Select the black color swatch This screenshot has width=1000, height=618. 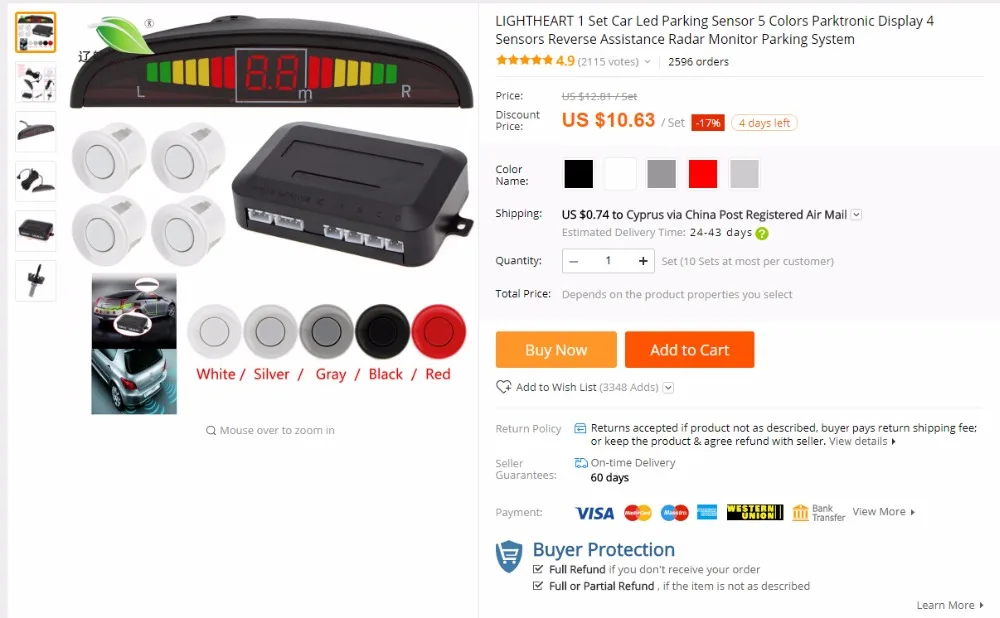point(578,173)
